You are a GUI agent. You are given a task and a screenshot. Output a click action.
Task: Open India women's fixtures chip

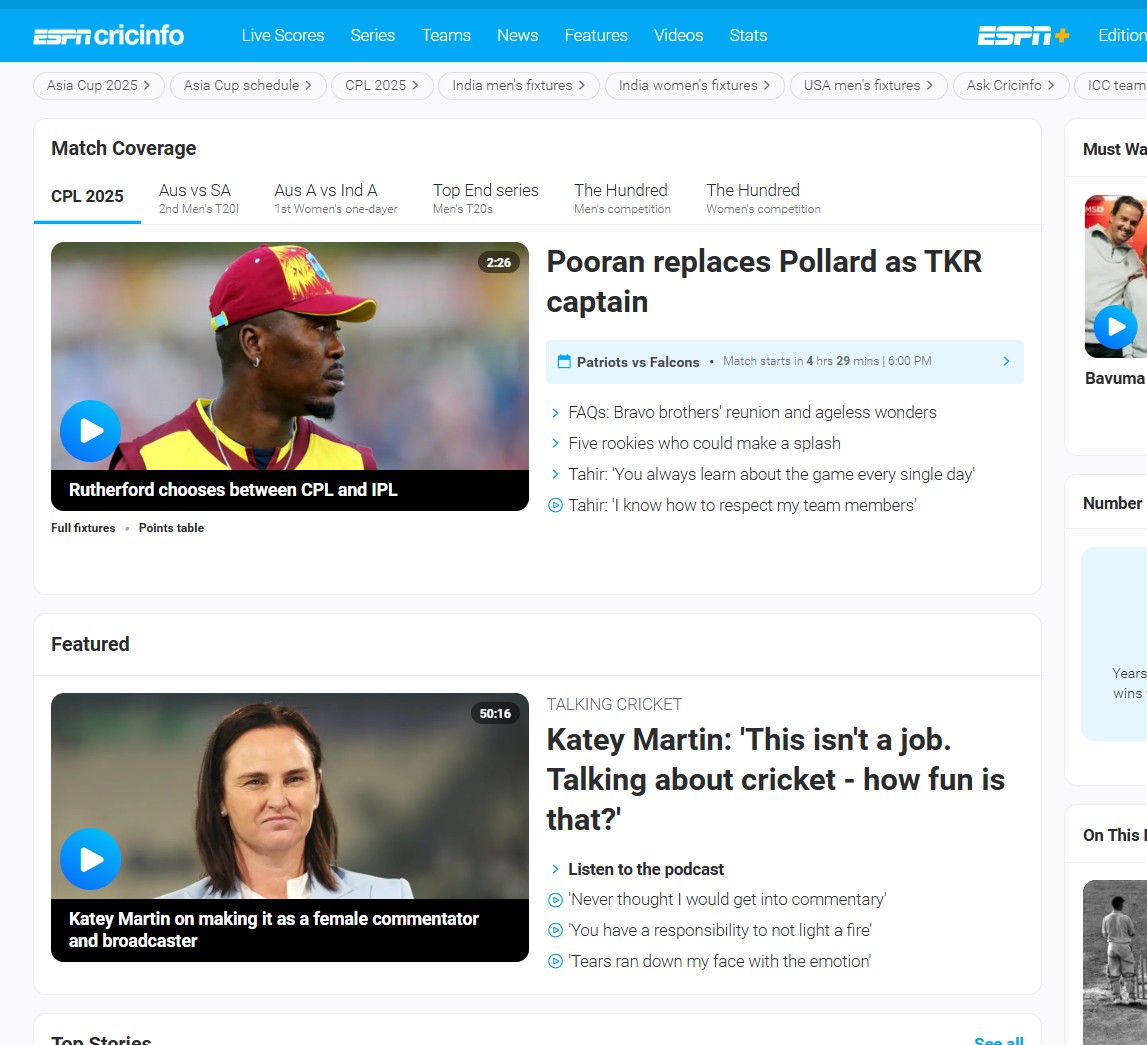(x=694, y=86)
